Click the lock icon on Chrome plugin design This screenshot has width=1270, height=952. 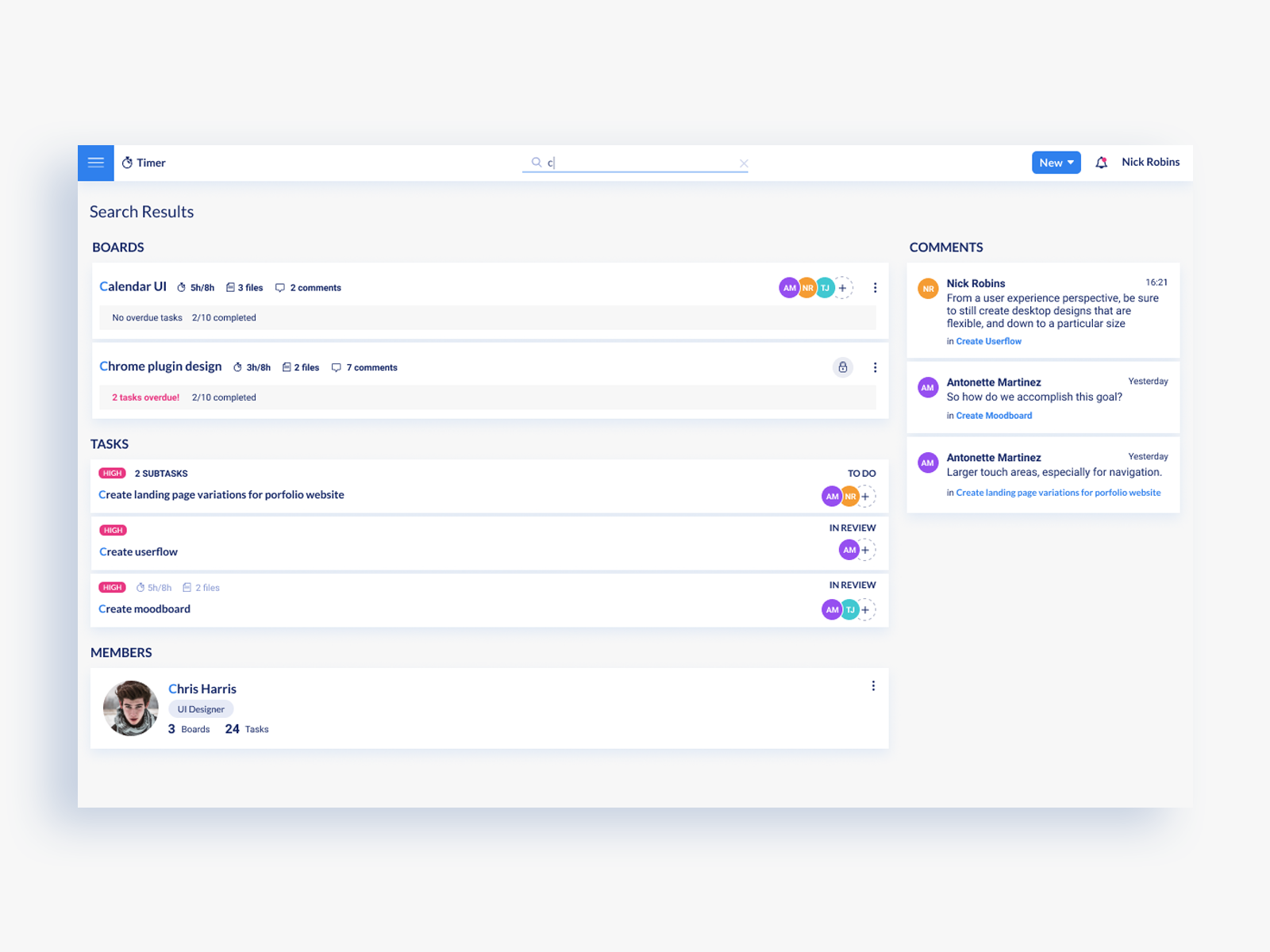click(842, 367)
